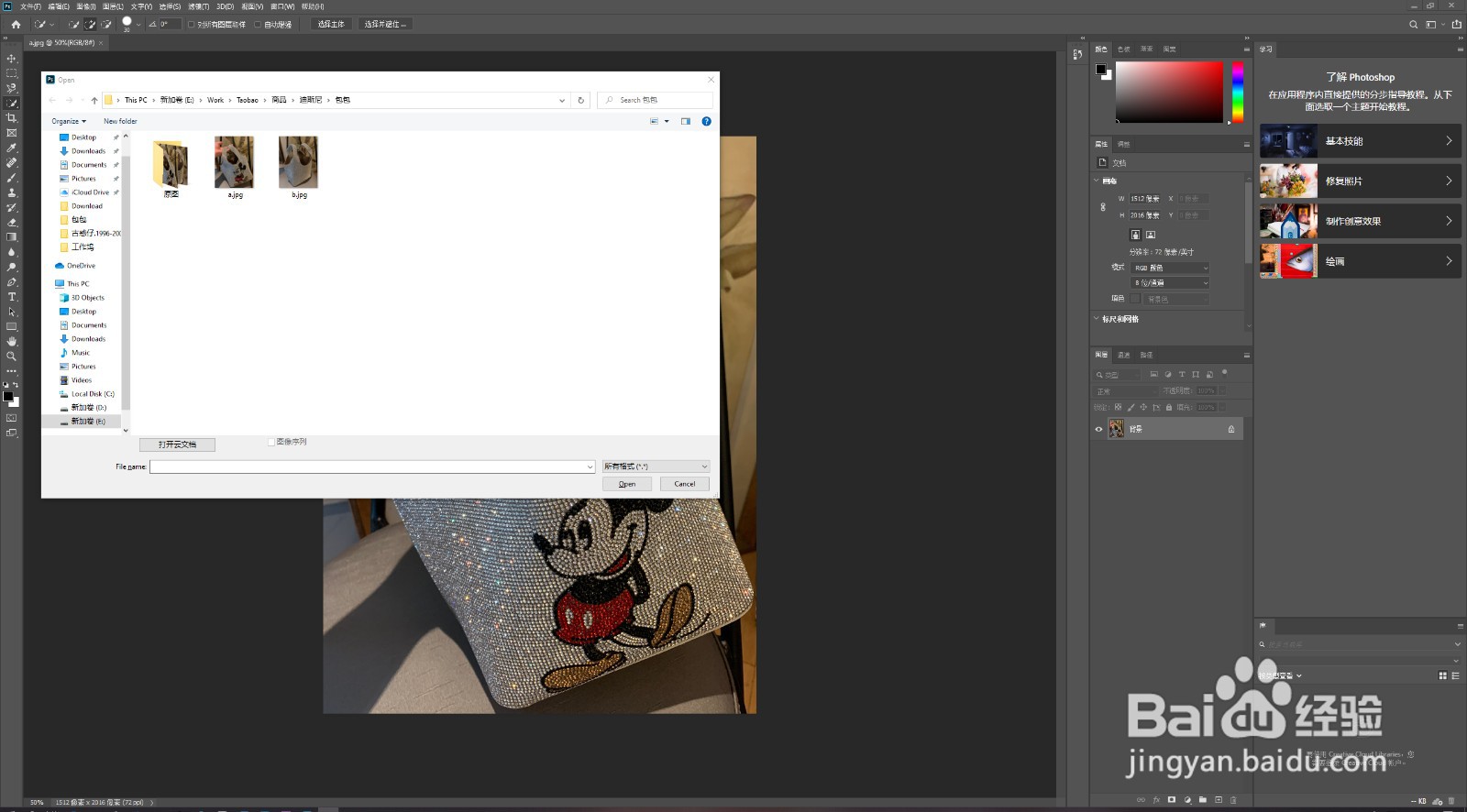Select the Hand tool
The width and height of the screenshot is (1467, 812).
pos(11,341)
